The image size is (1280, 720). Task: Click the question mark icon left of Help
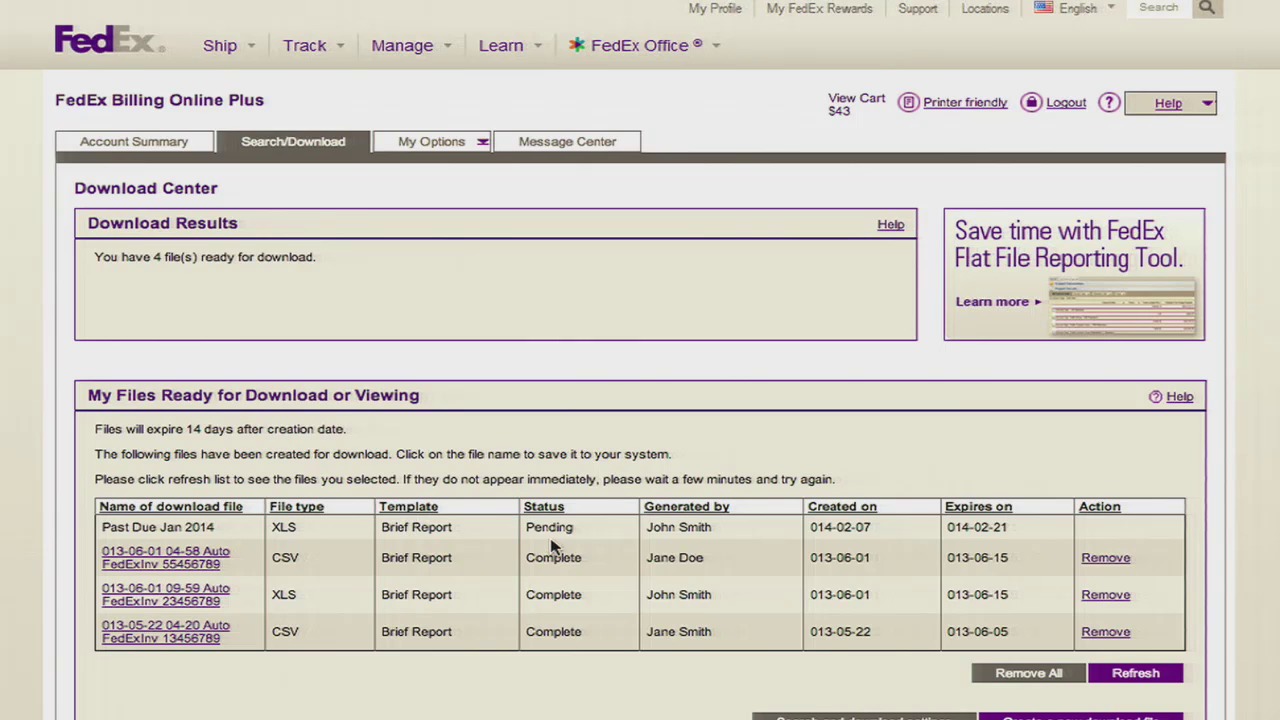[x=1109, y=102]
